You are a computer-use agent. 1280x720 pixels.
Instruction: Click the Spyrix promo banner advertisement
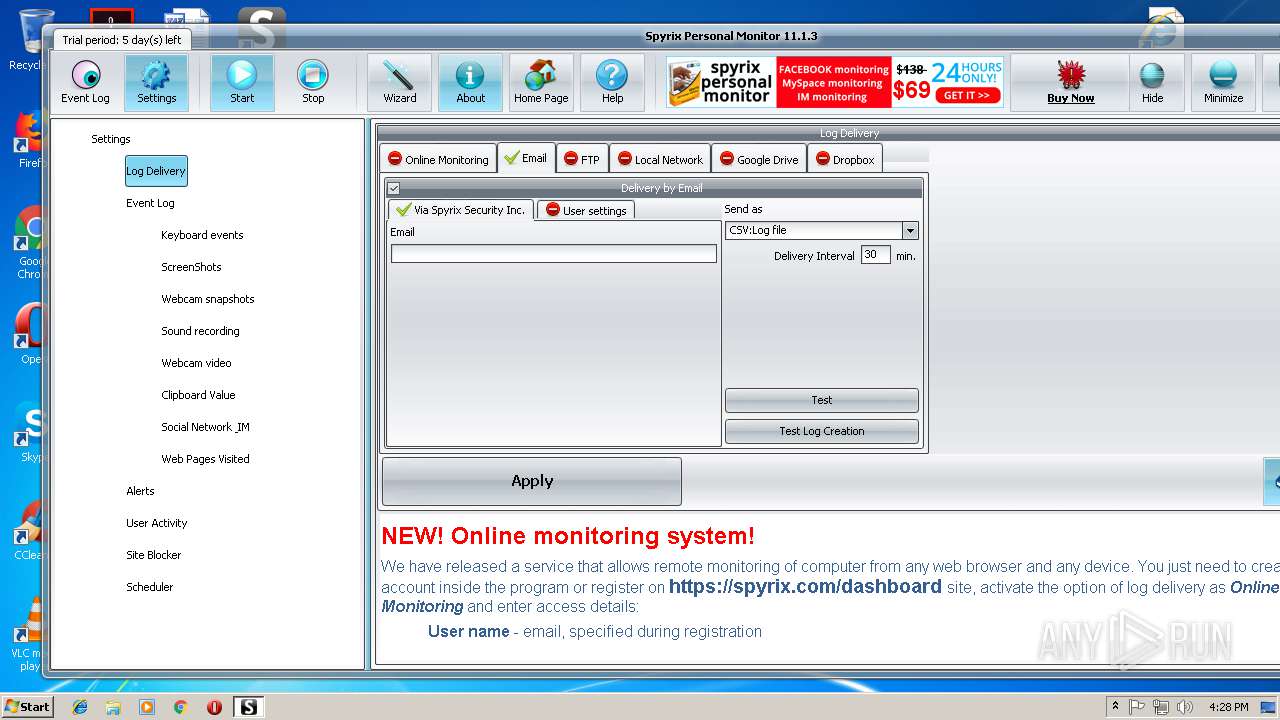(835, 82)
